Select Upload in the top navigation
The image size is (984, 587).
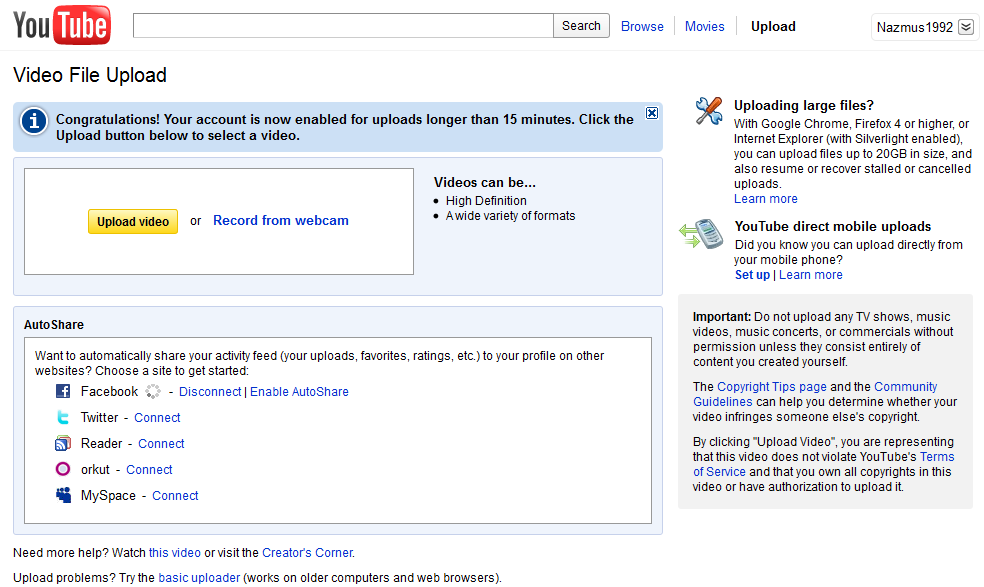pos(773,26)
